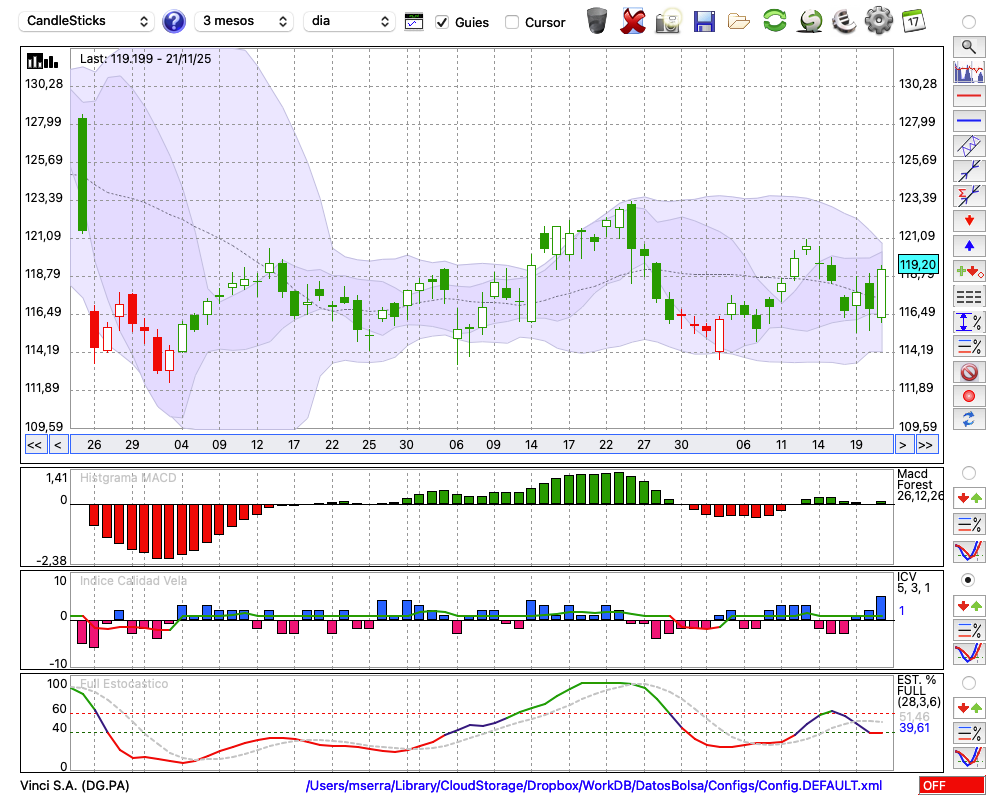Open the dia interval dropdown
Image resolution: width=1000 pixels, height=800 pixels.
(x=349, y=21)
